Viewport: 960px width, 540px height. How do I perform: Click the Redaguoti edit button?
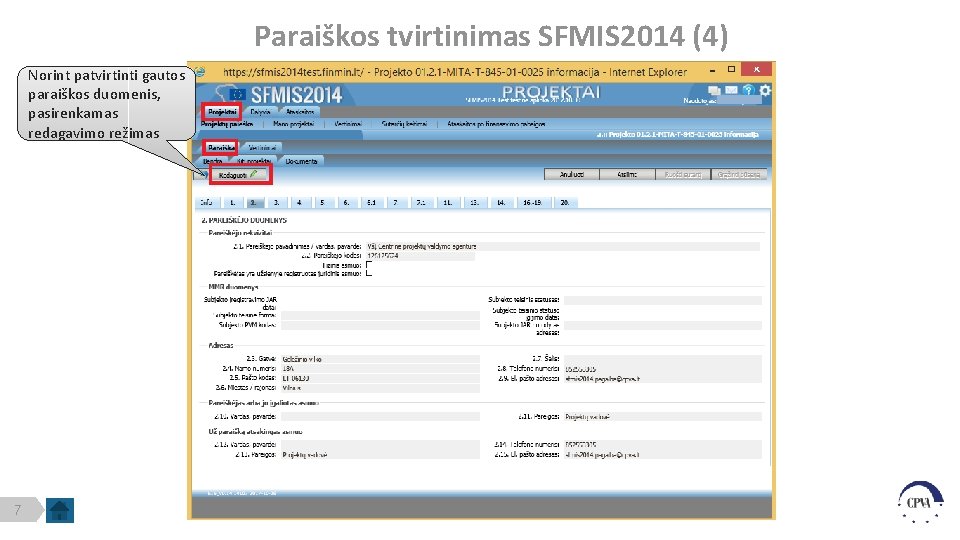(x=241, y=175)
